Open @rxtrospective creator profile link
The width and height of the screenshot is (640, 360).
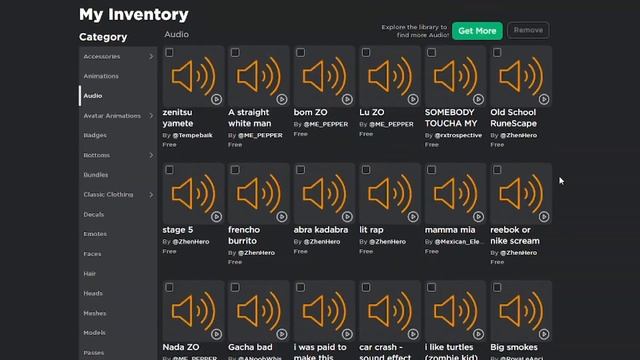(x=458, y=135)
